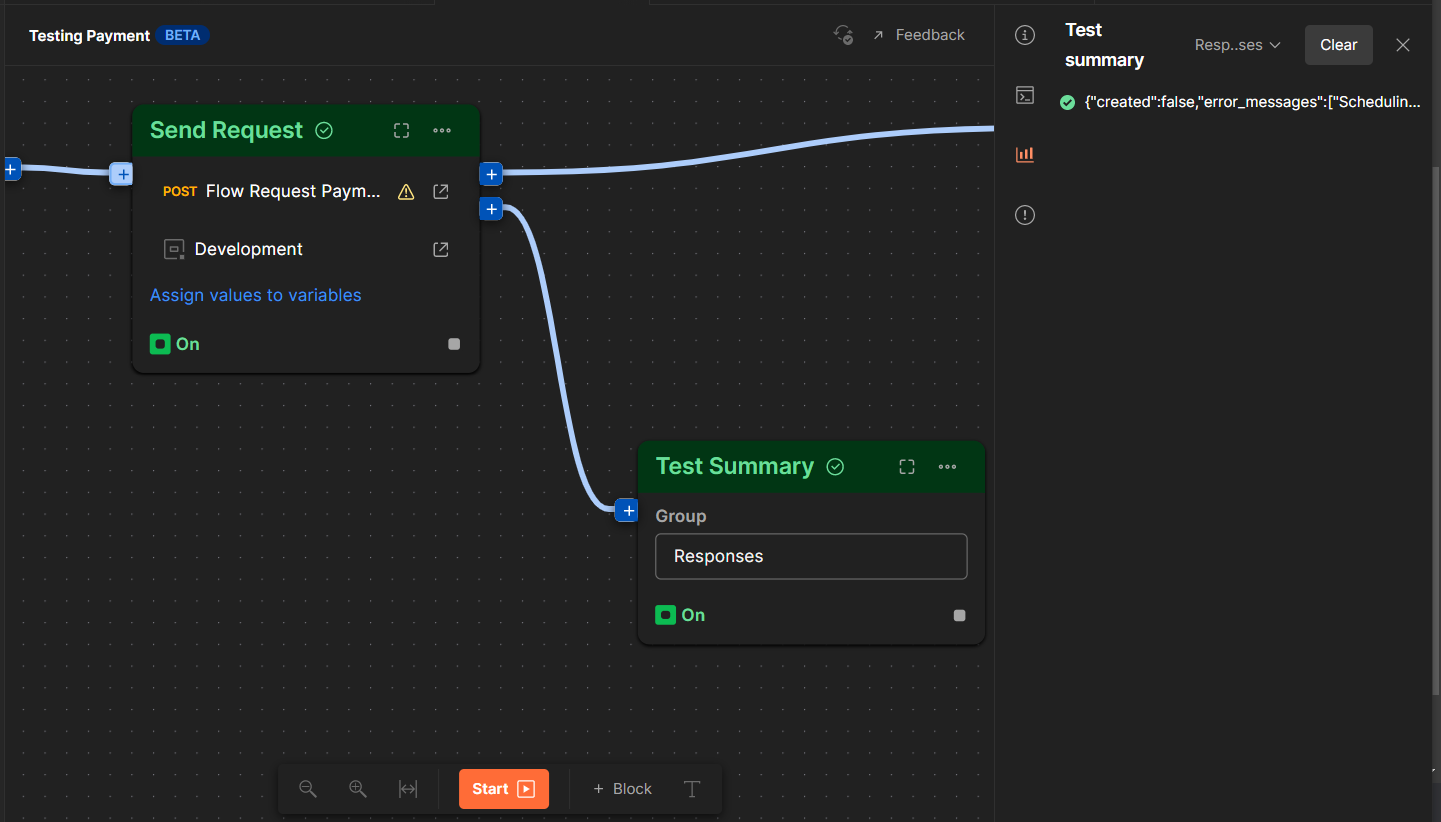Open Assign values to variables

(x=255, y=295)
